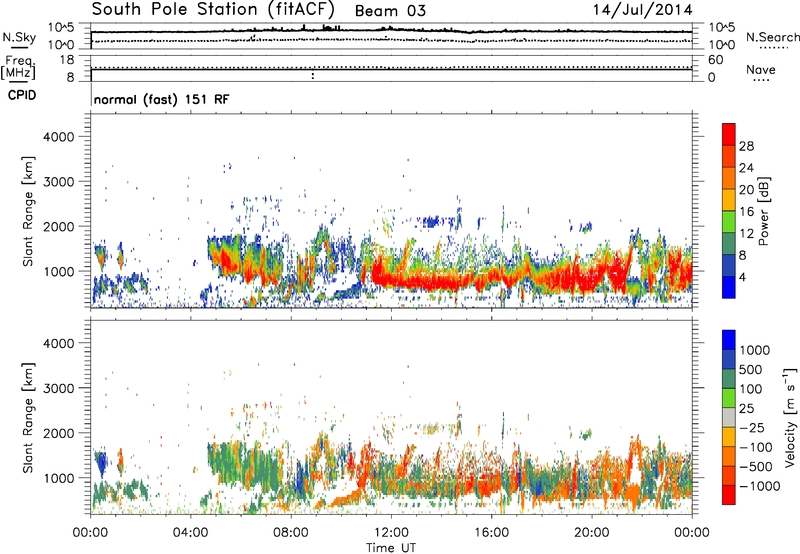
Task: Click the frequency trace plot strip
Action: point(391,68)
